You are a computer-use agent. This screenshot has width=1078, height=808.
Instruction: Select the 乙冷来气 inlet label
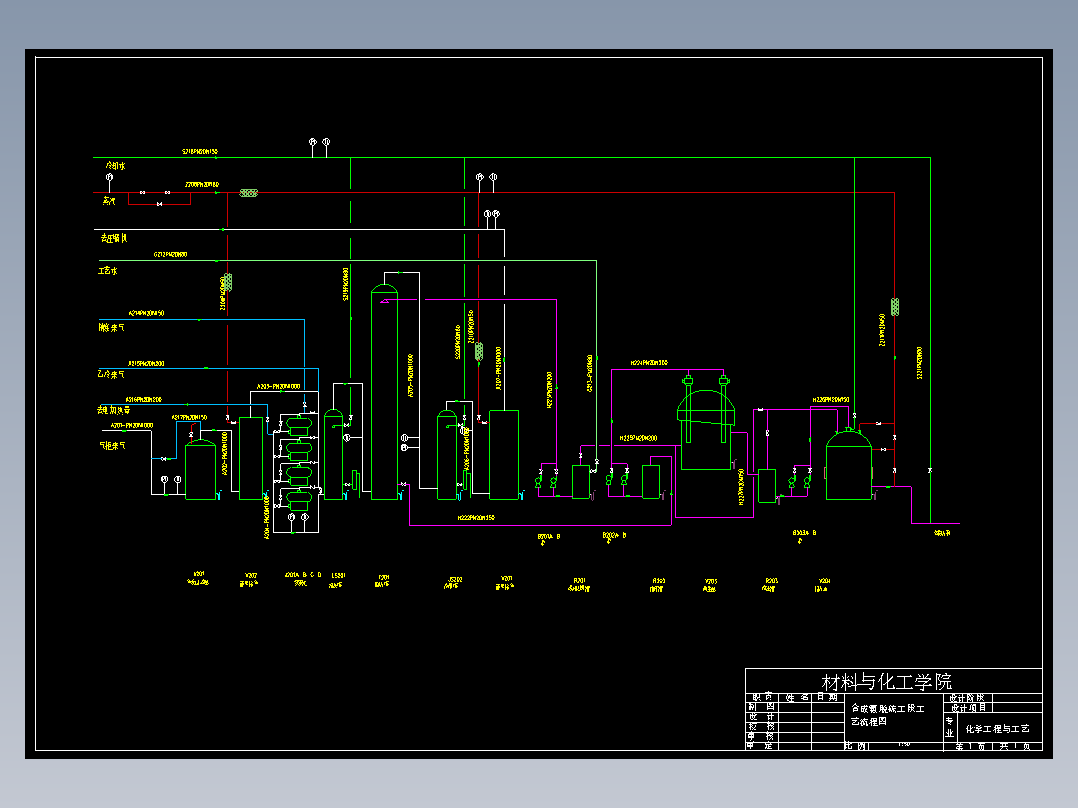[111, 374]
